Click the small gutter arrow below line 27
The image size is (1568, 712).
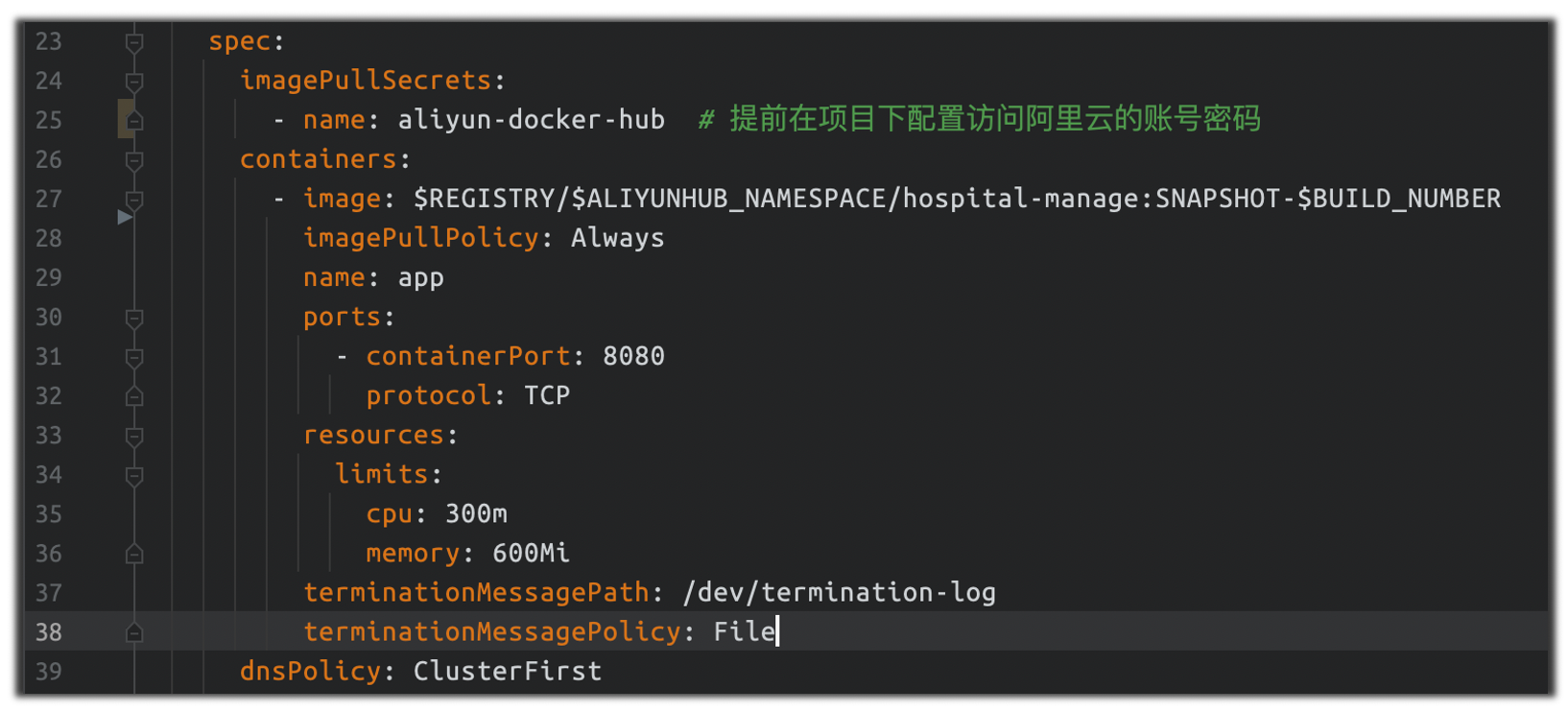(x=125, y=218)
